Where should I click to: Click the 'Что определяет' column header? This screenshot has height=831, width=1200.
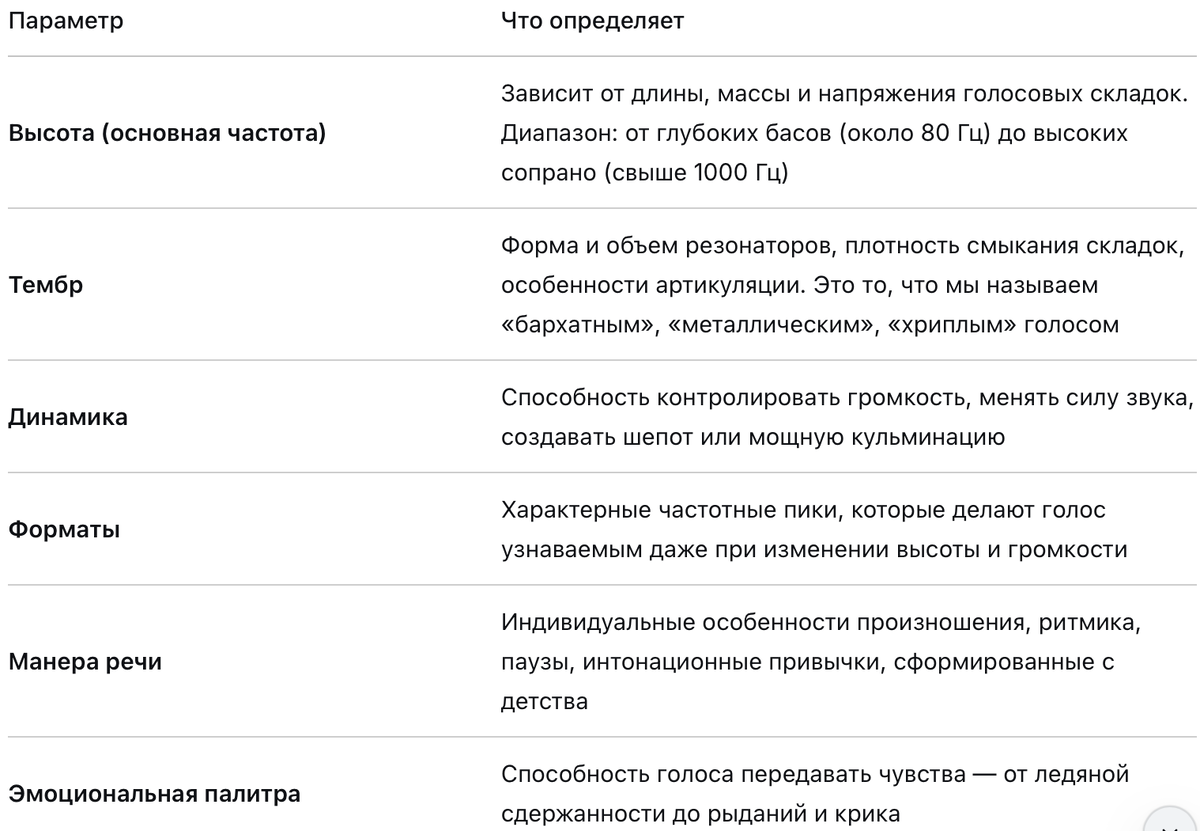click(593, 22)
